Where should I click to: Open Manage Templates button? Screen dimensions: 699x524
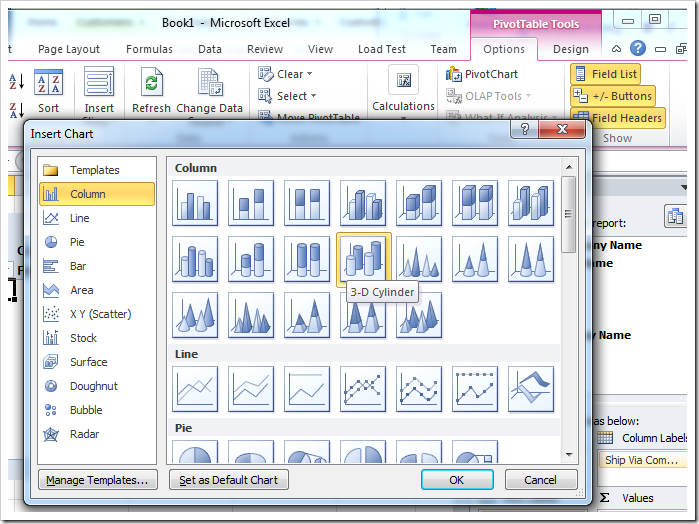pos(98,480)
